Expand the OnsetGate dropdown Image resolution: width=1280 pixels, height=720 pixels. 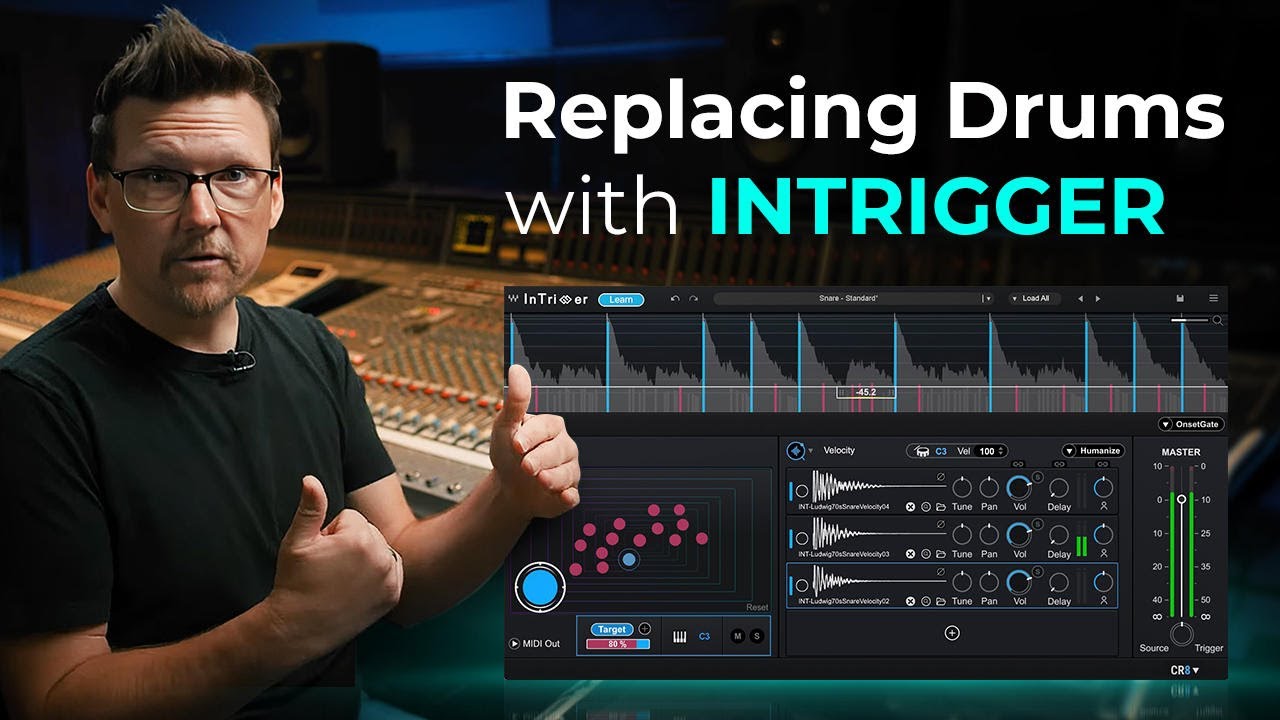point(1191,425)
